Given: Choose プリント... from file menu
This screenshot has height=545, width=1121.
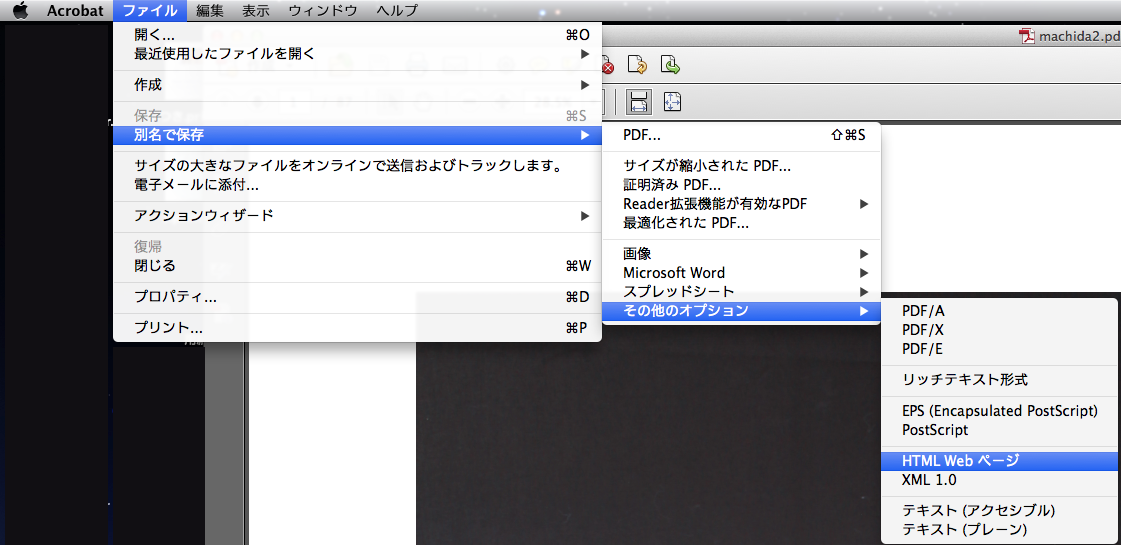Looking at the screenshot, I should 357,328.
